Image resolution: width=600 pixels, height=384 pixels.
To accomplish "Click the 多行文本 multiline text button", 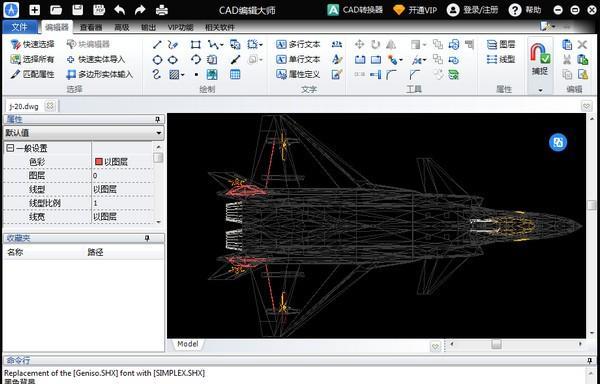I will (x=298, y=44).
